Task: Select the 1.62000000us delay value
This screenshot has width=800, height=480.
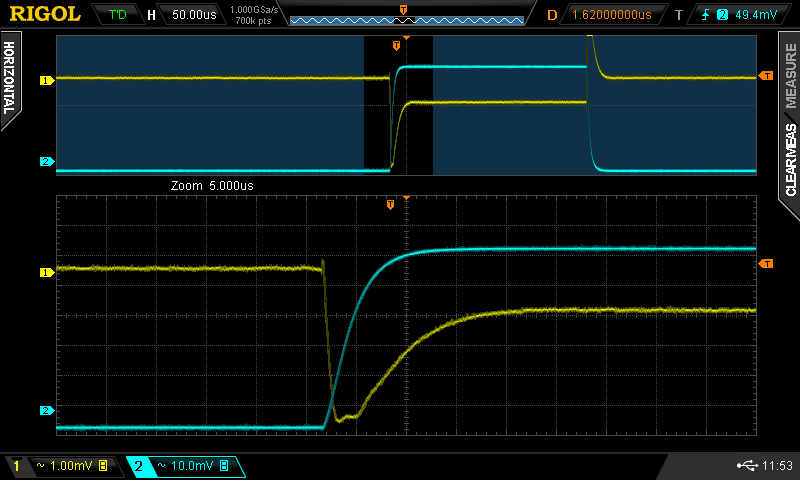Action: point(611,15)
